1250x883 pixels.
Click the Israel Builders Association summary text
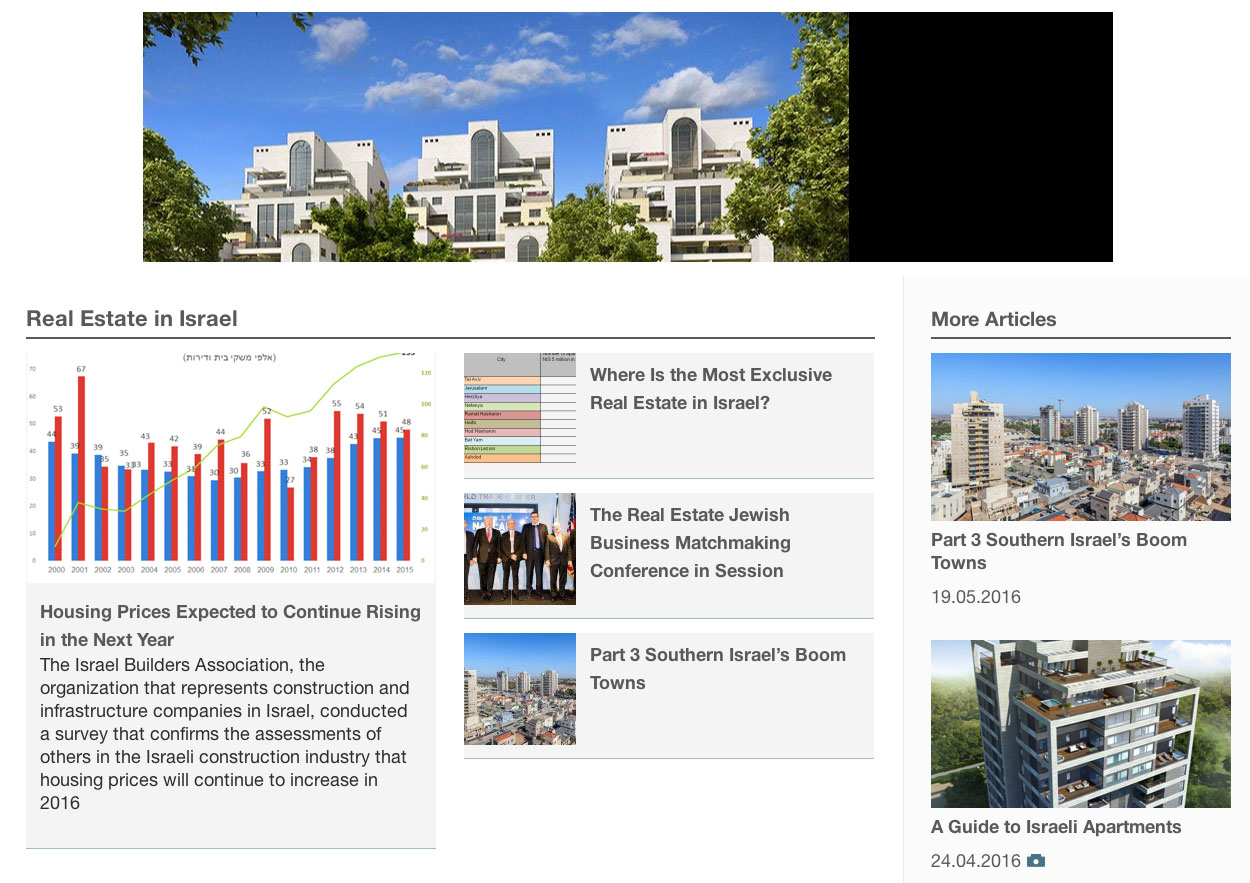click(225, 734)
